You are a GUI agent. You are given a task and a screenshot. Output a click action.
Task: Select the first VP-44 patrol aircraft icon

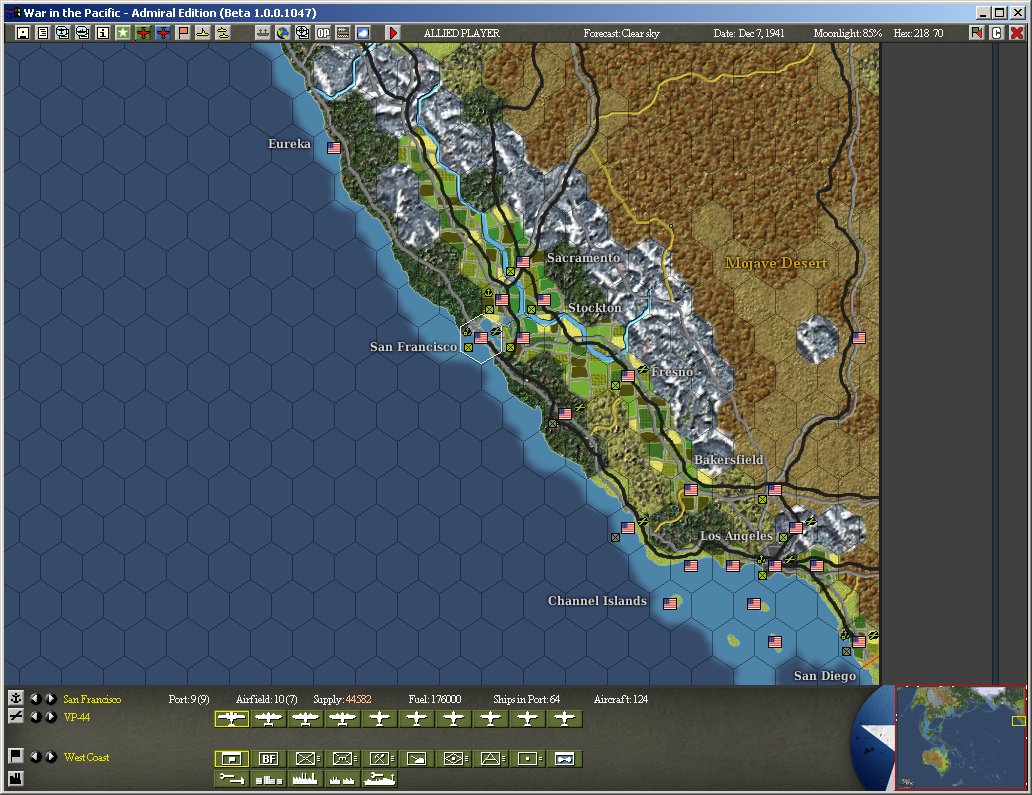point(232,719)
